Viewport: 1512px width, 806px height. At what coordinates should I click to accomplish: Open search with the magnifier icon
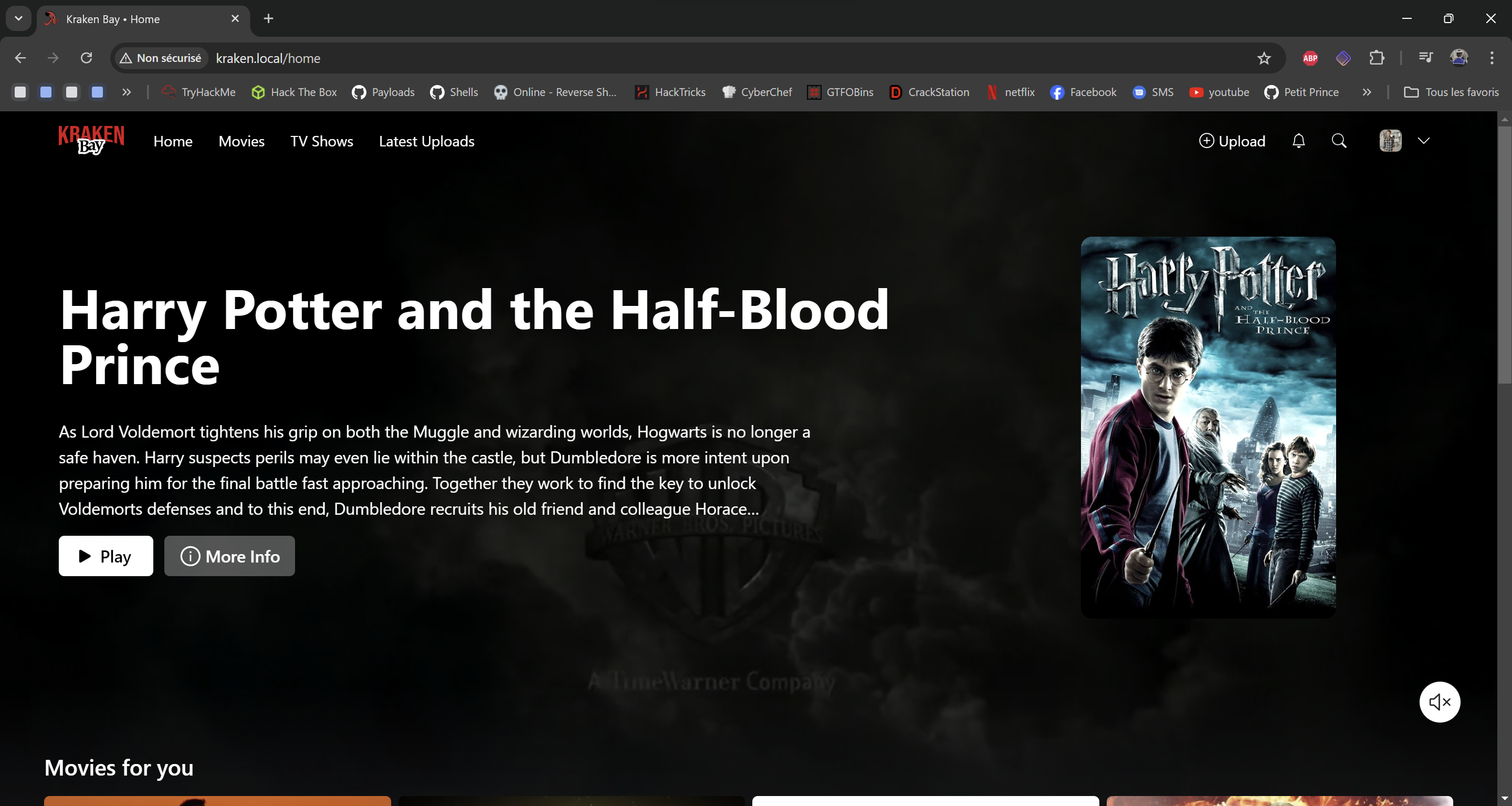[x=1339, y=141]
